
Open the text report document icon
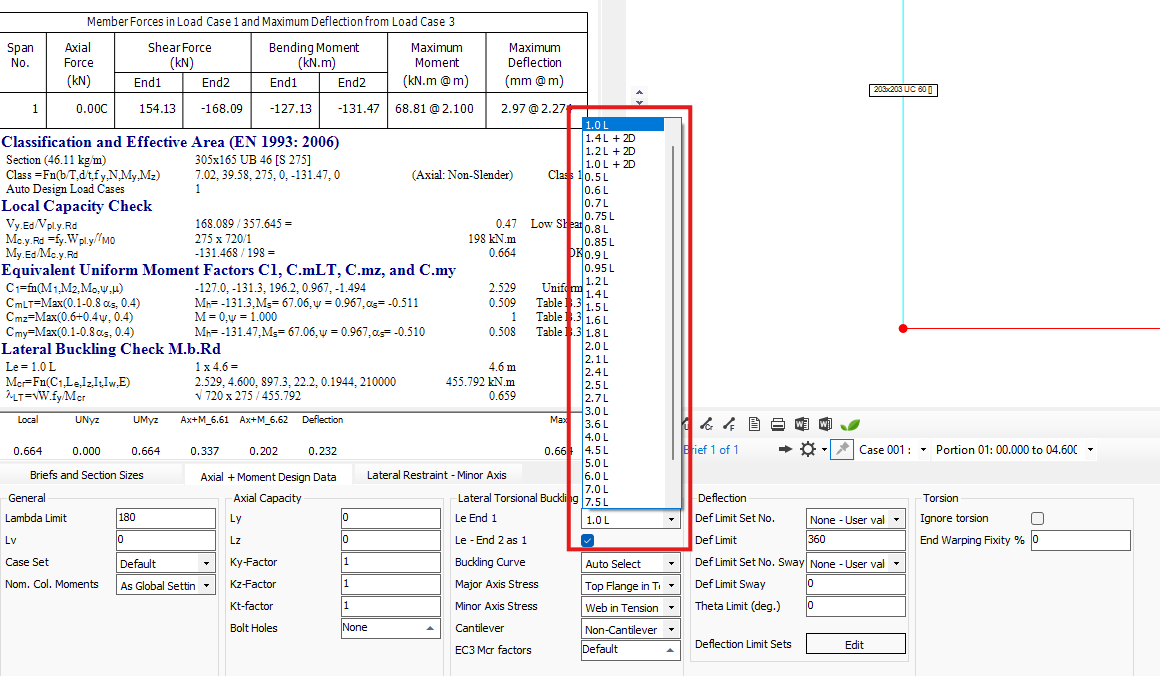(754, 425)
